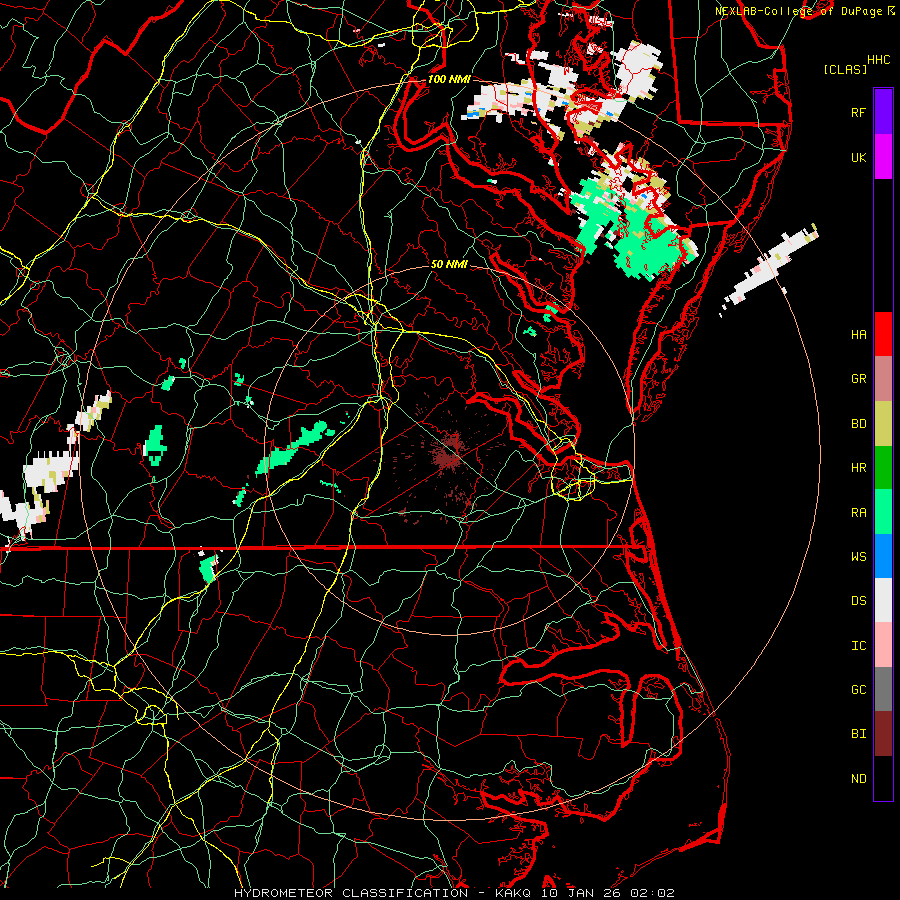The height and width of the screenshot is (900, 900).
Task: Click the UK magenta legend swatch
Action: tap(883, 157)
